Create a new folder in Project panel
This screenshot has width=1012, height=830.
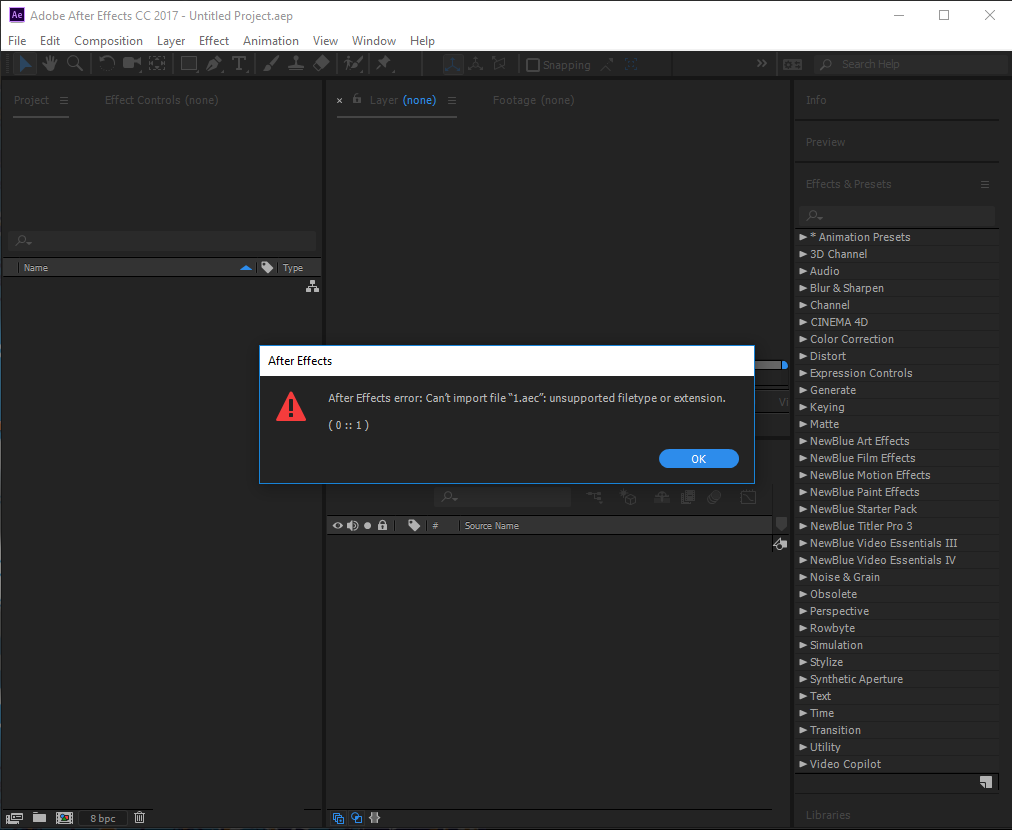tap(39, 818)
